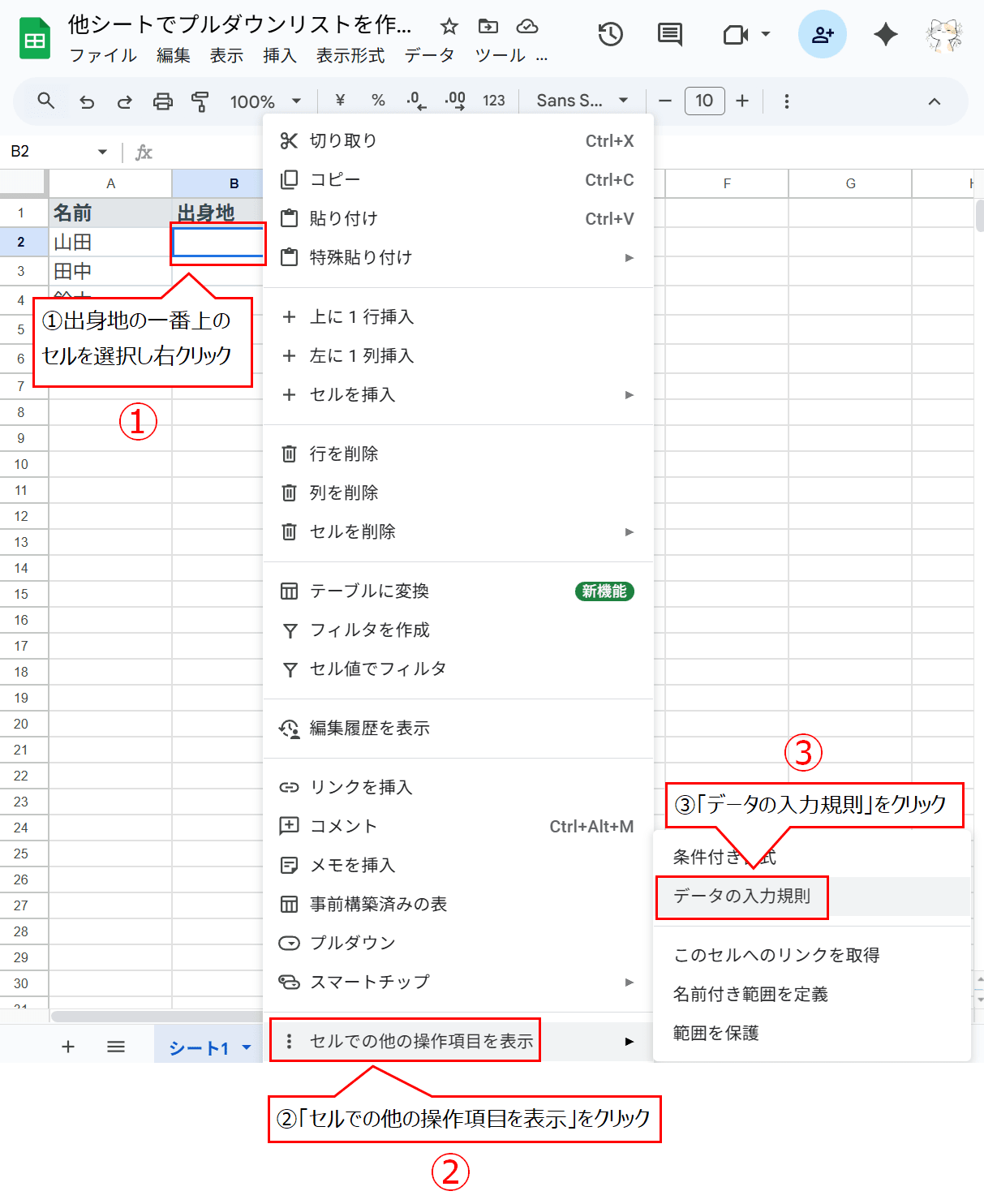Click the share person-add button
The height and width of the screenshot is (1204, 984).
click(822, 34)
